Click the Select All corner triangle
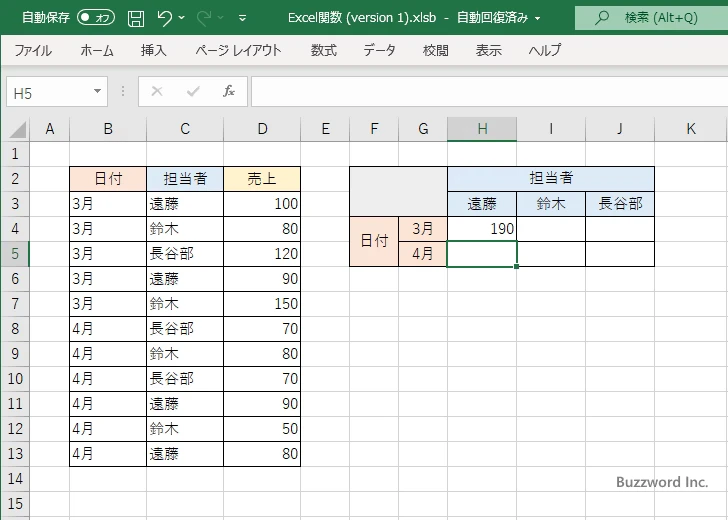 click(x=17, y=129)
